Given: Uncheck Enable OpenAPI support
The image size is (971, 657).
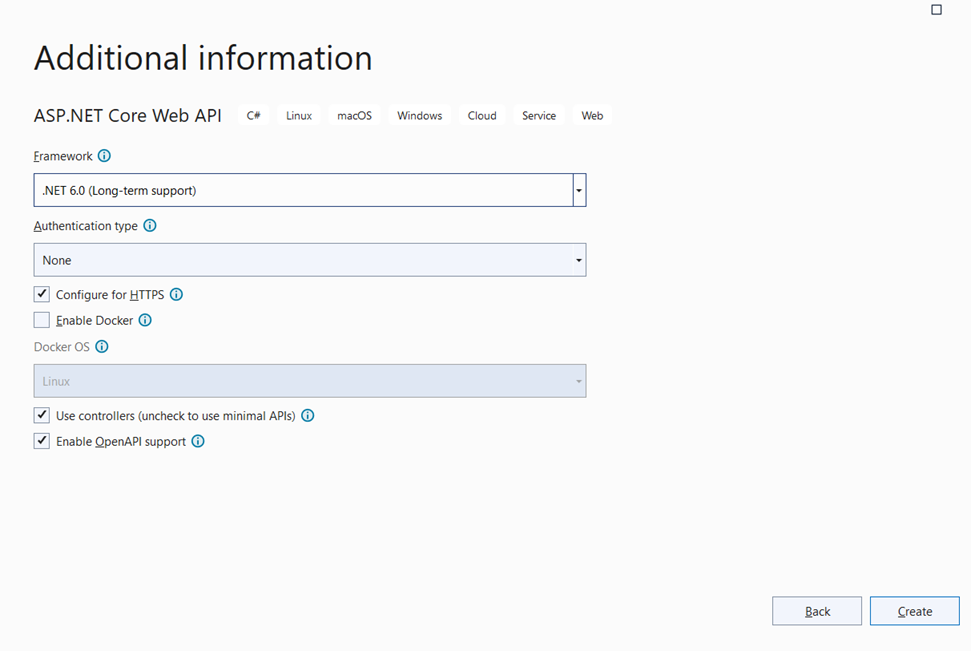Looking at the screenshot, I should pos(41,441).
